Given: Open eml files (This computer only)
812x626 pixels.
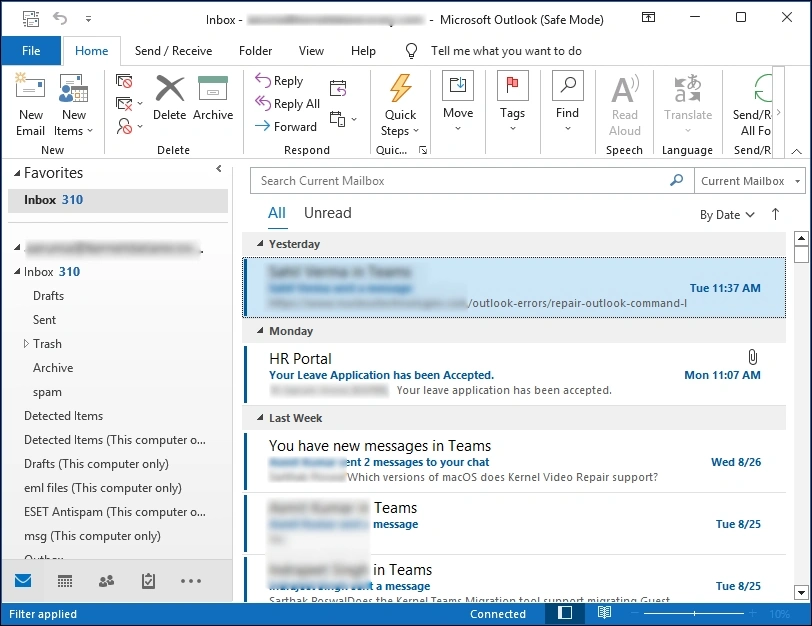Looking at the screenshot, I should coord(103,488).
